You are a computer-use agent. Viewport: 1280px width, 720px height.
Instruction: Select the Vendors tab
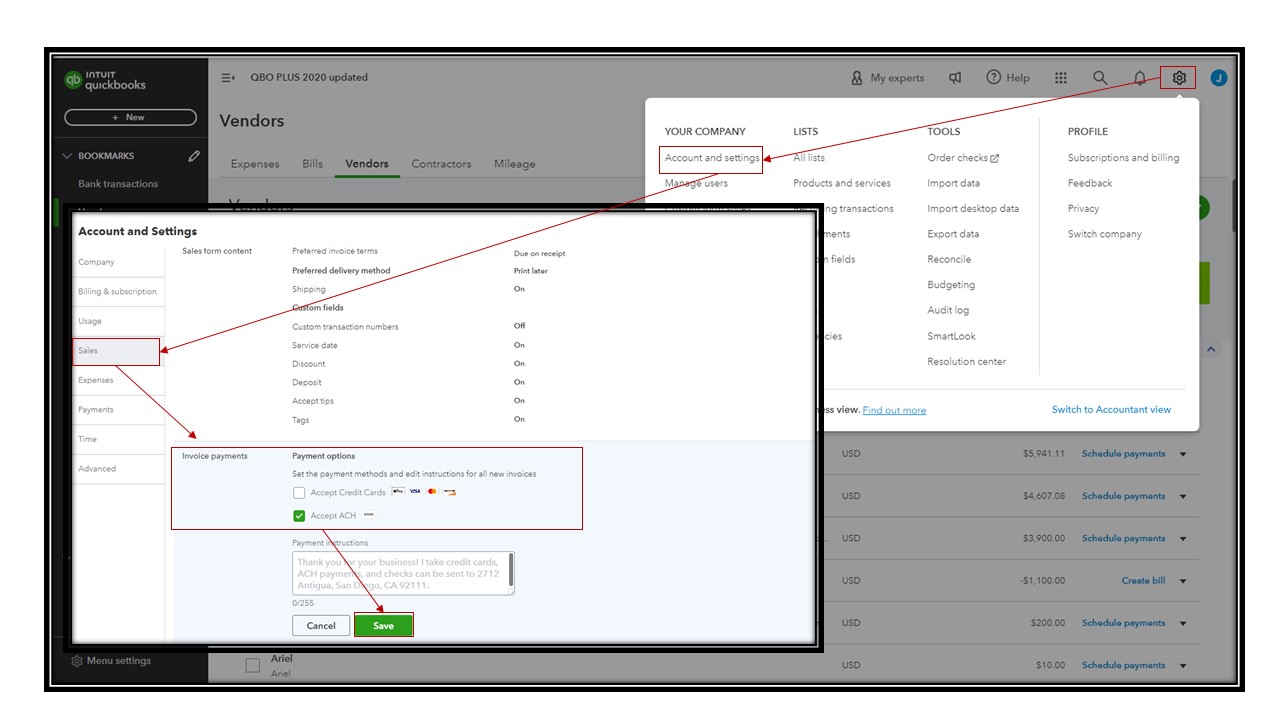coord(367,164)
